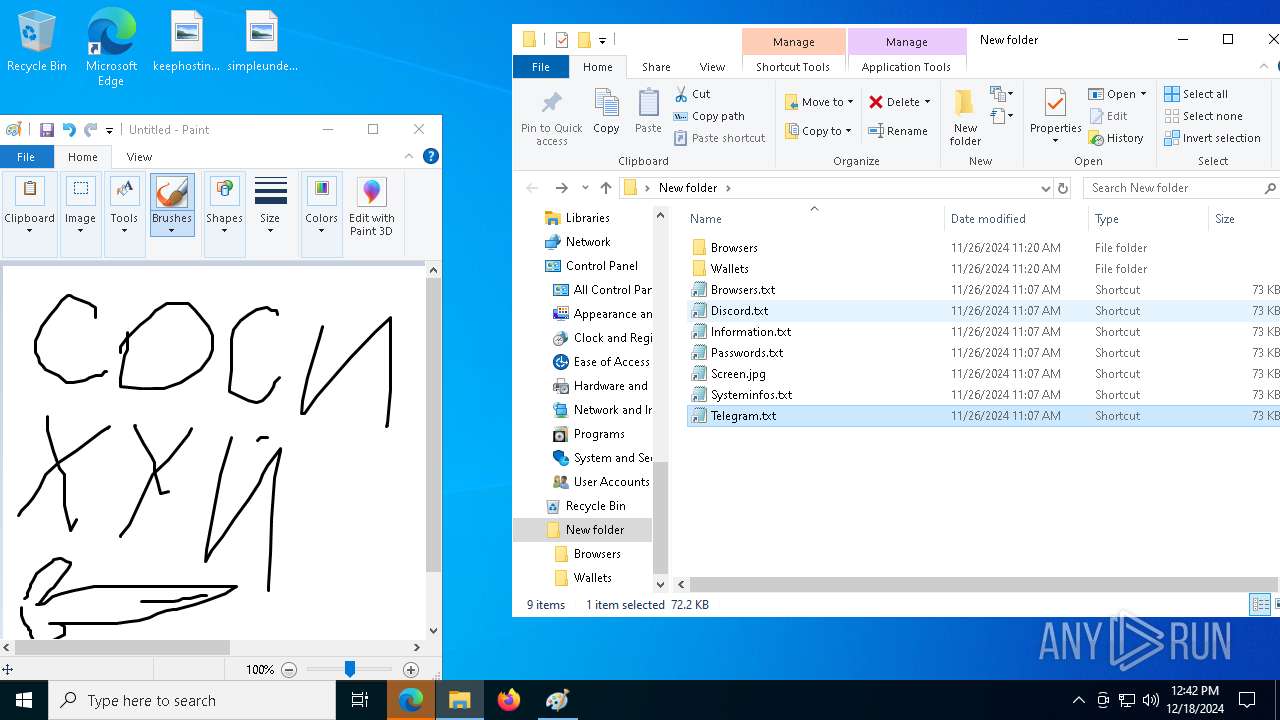
Task: Click the Firefox icon on taskbar
Action: (x=509, y=700)
